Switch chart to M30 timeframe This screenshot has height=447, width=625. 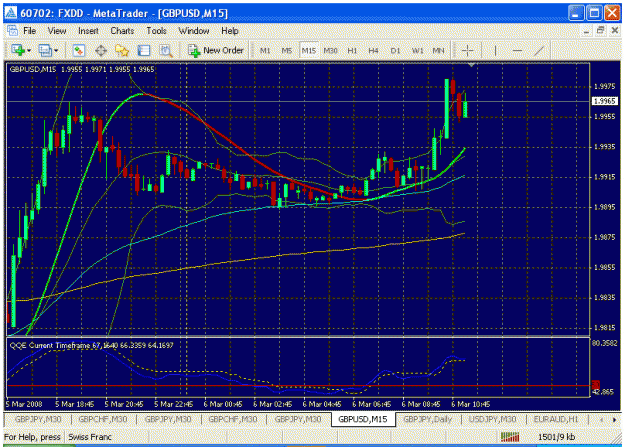point(330,51)
